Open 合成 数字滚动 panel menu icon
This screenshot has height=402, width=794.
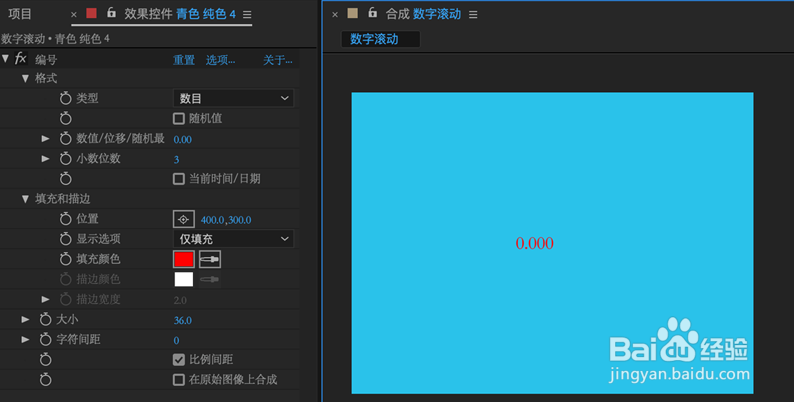pyautogui.click(x=473, y=15)
